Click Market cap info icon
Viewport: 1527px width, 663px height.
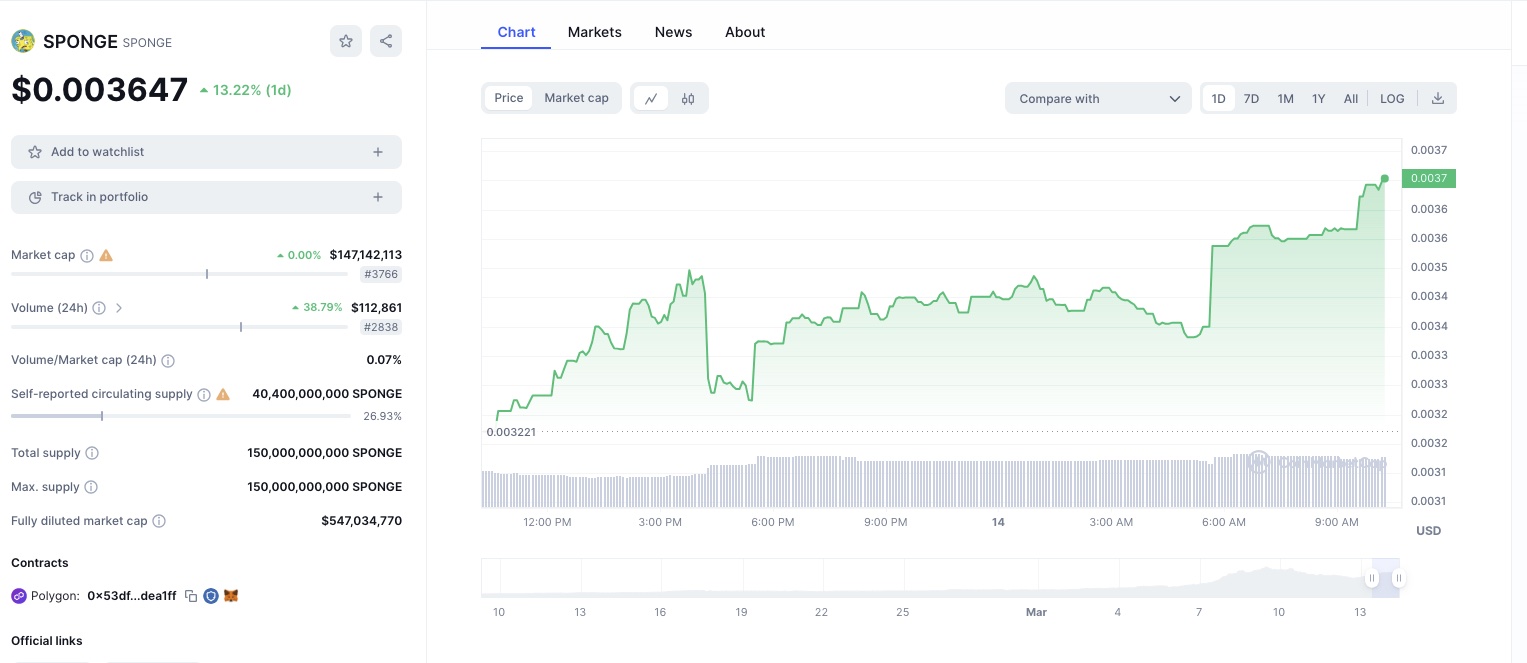coord(87,256)
